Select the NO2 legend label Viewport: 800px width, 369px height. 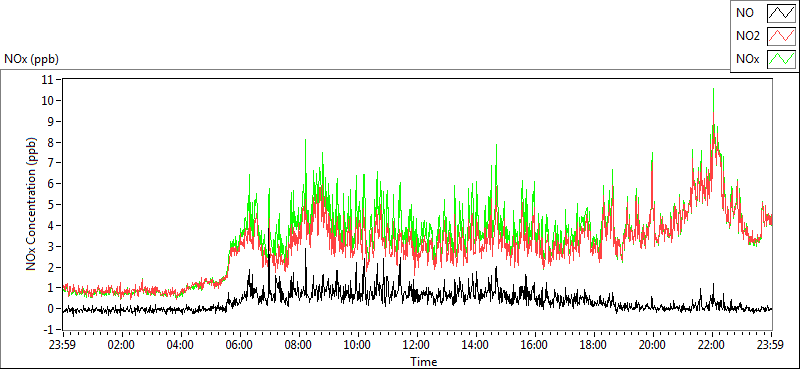(x=747, y=36)
